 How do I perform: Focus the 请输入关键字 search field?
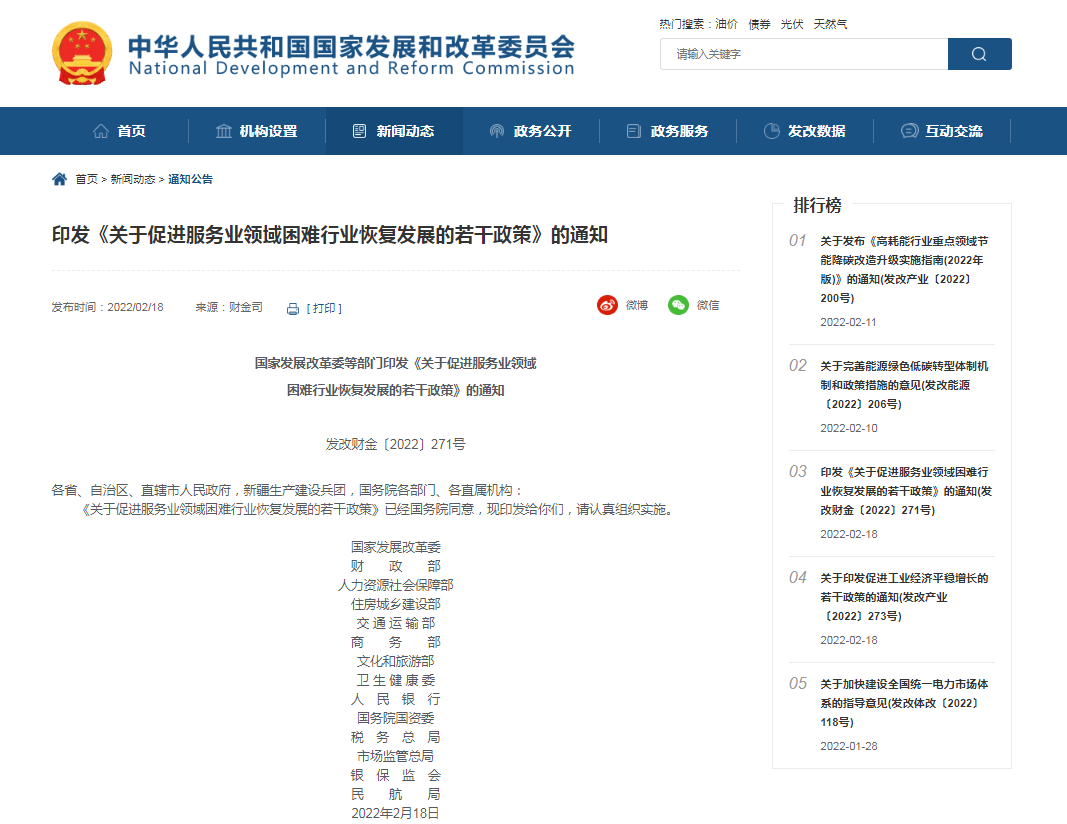pyautogui.click(x=804, y=54)
